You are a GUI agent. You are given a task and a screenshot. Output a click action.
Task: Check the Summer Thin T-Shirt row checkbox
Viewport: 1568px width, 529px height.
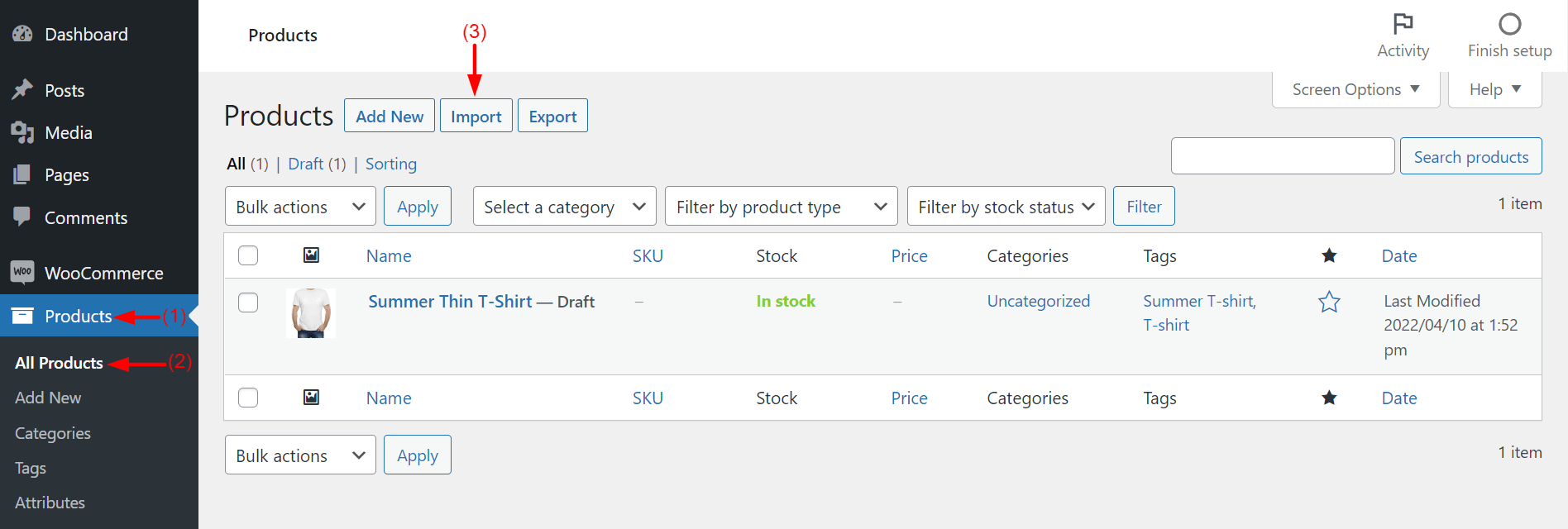point(248,303)
